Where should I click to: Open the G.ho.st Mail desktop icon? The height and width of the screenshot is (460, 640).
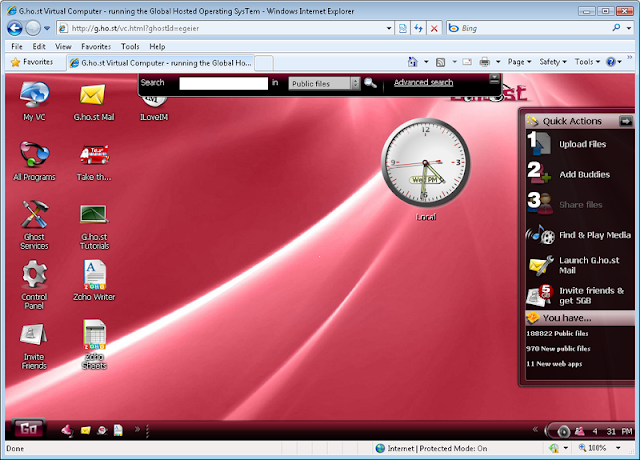click(x=93, y=101)
